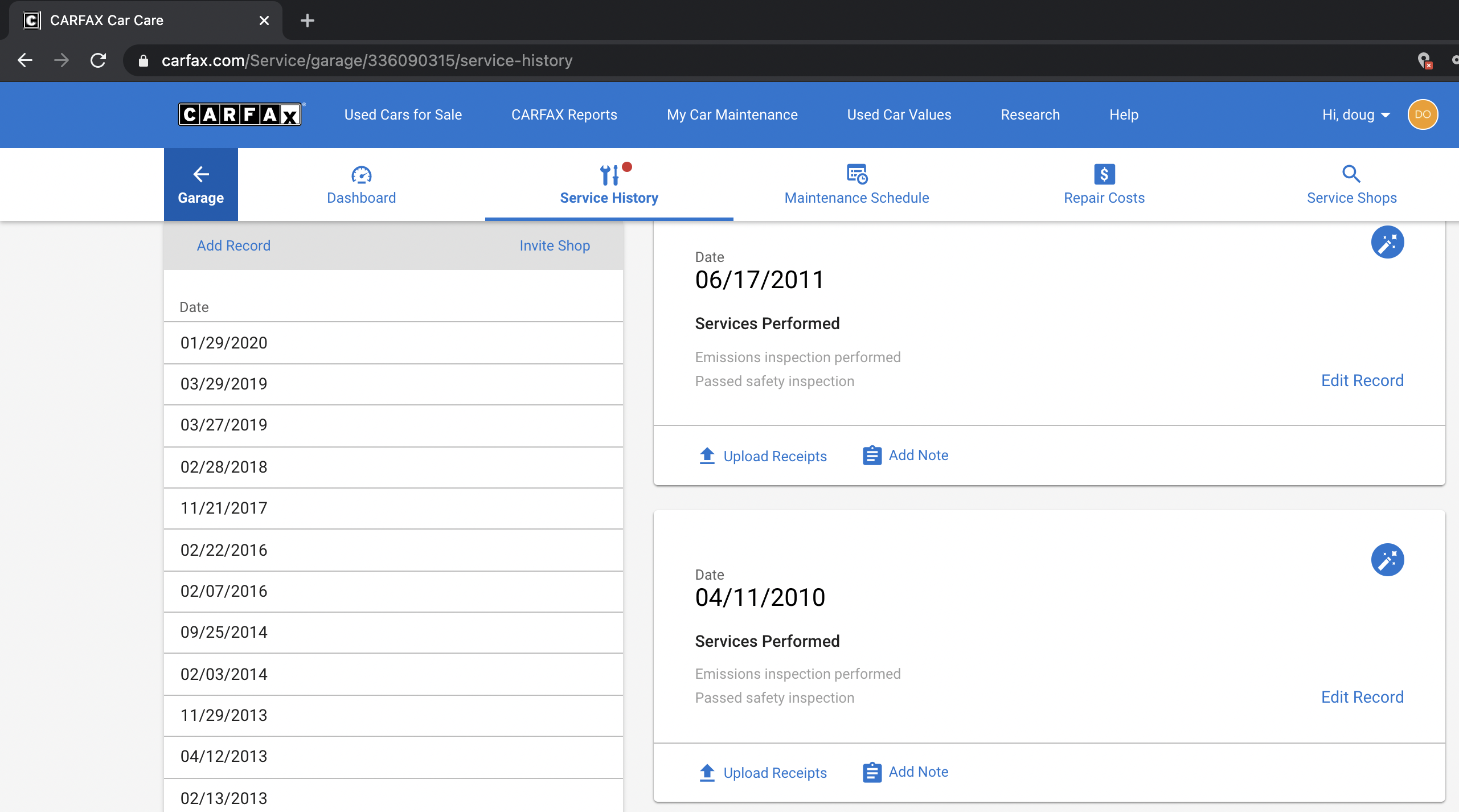Open CARFAX Reports menu item
The image size is (1459, 812).
(564, 114)
